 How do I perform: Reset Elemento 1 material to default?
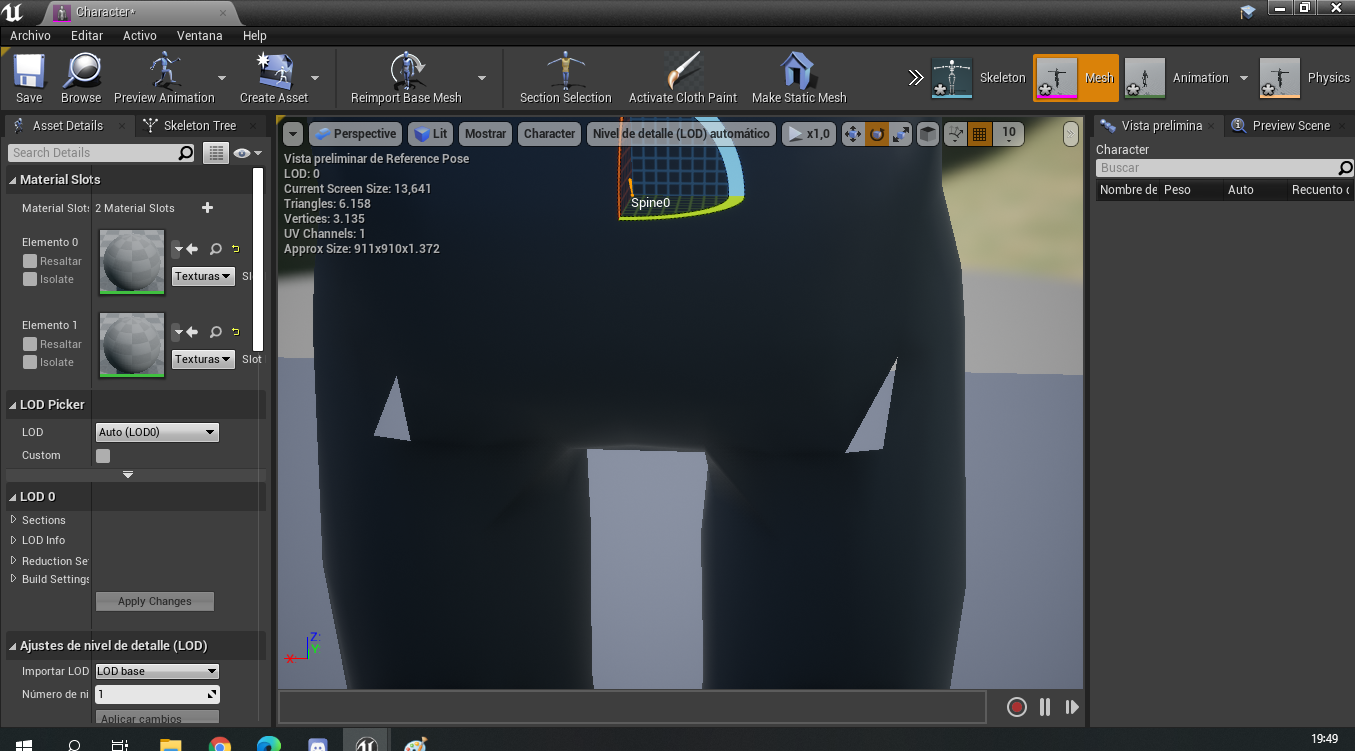pos(236,332)
